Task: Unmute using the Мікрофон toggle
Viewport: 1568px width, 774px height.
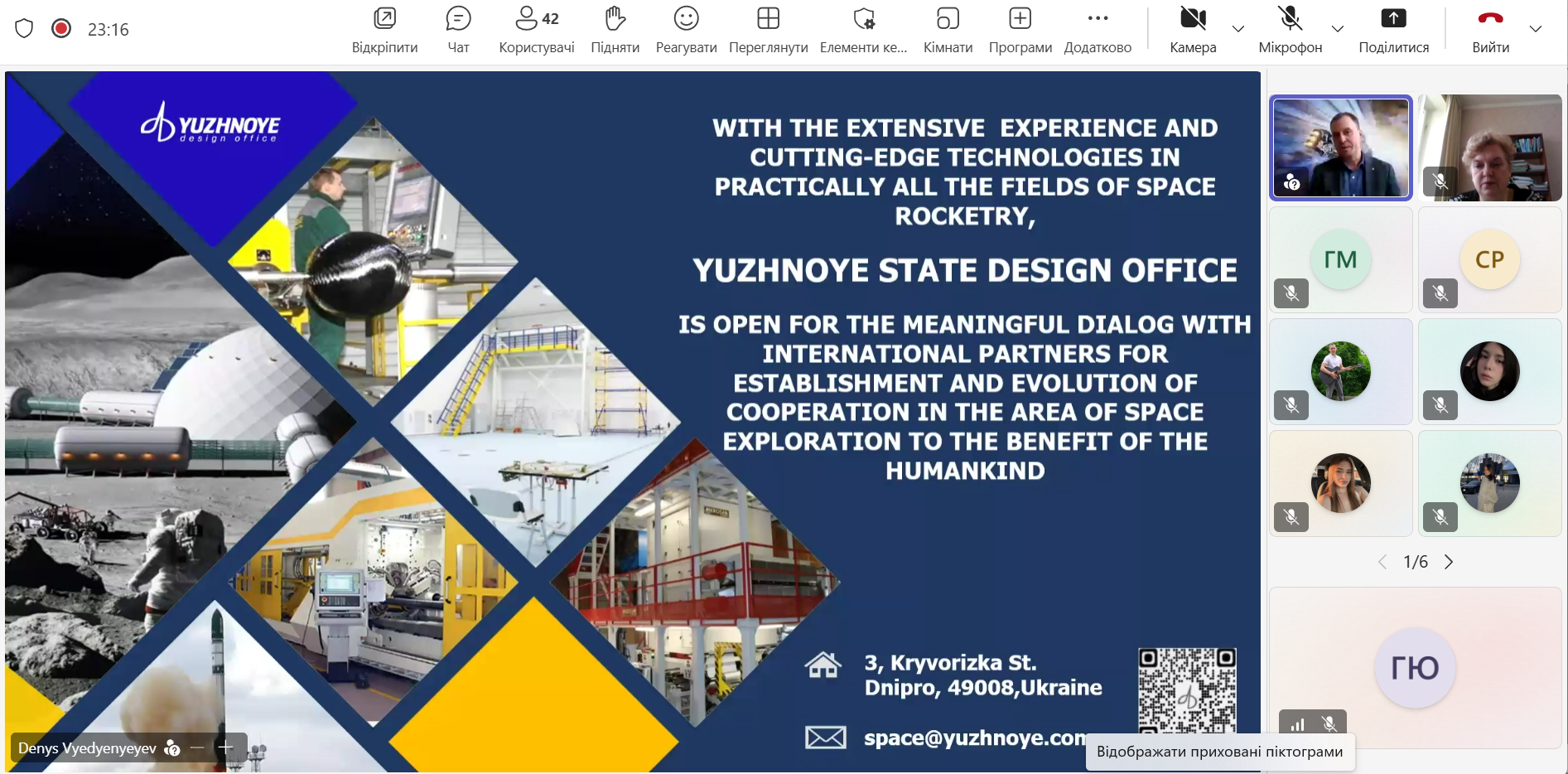Action: (x=1290, y=29)
